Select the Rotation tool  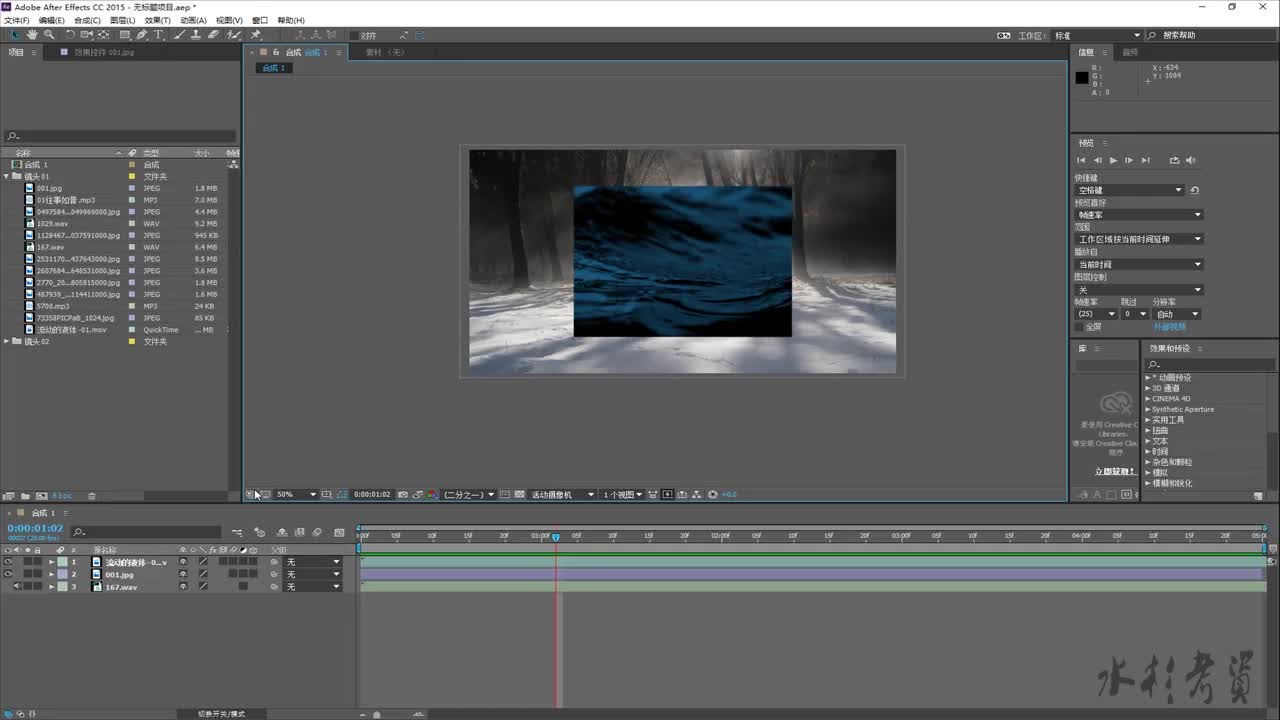coord(70,35)
